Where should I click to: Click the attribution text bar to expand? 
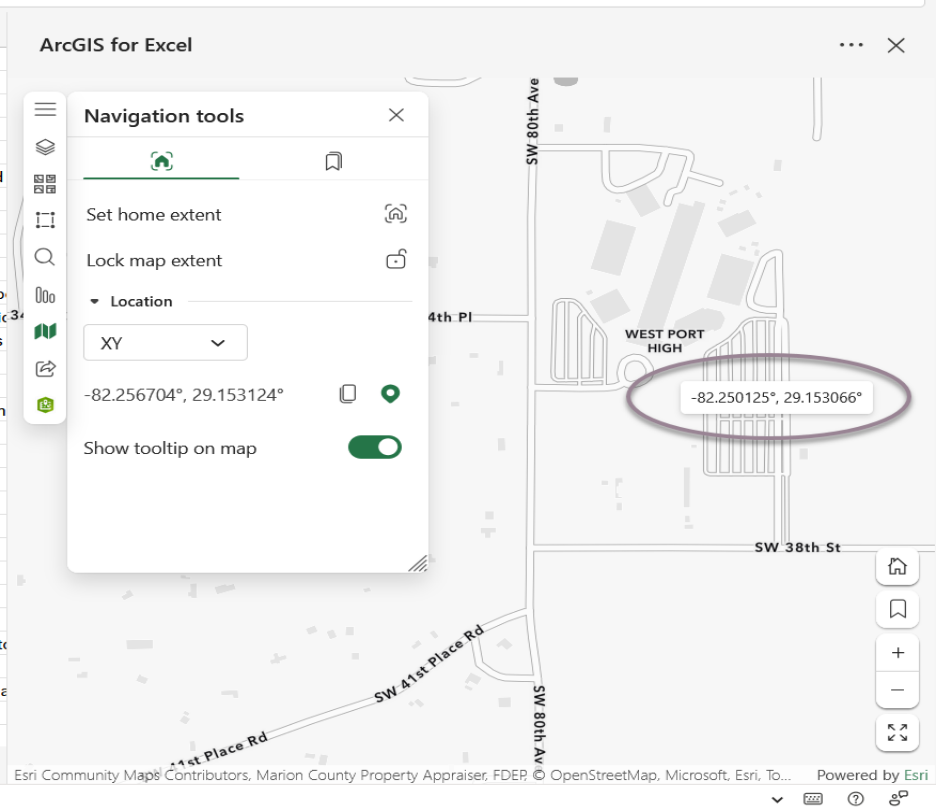click(x=402, y=775)
